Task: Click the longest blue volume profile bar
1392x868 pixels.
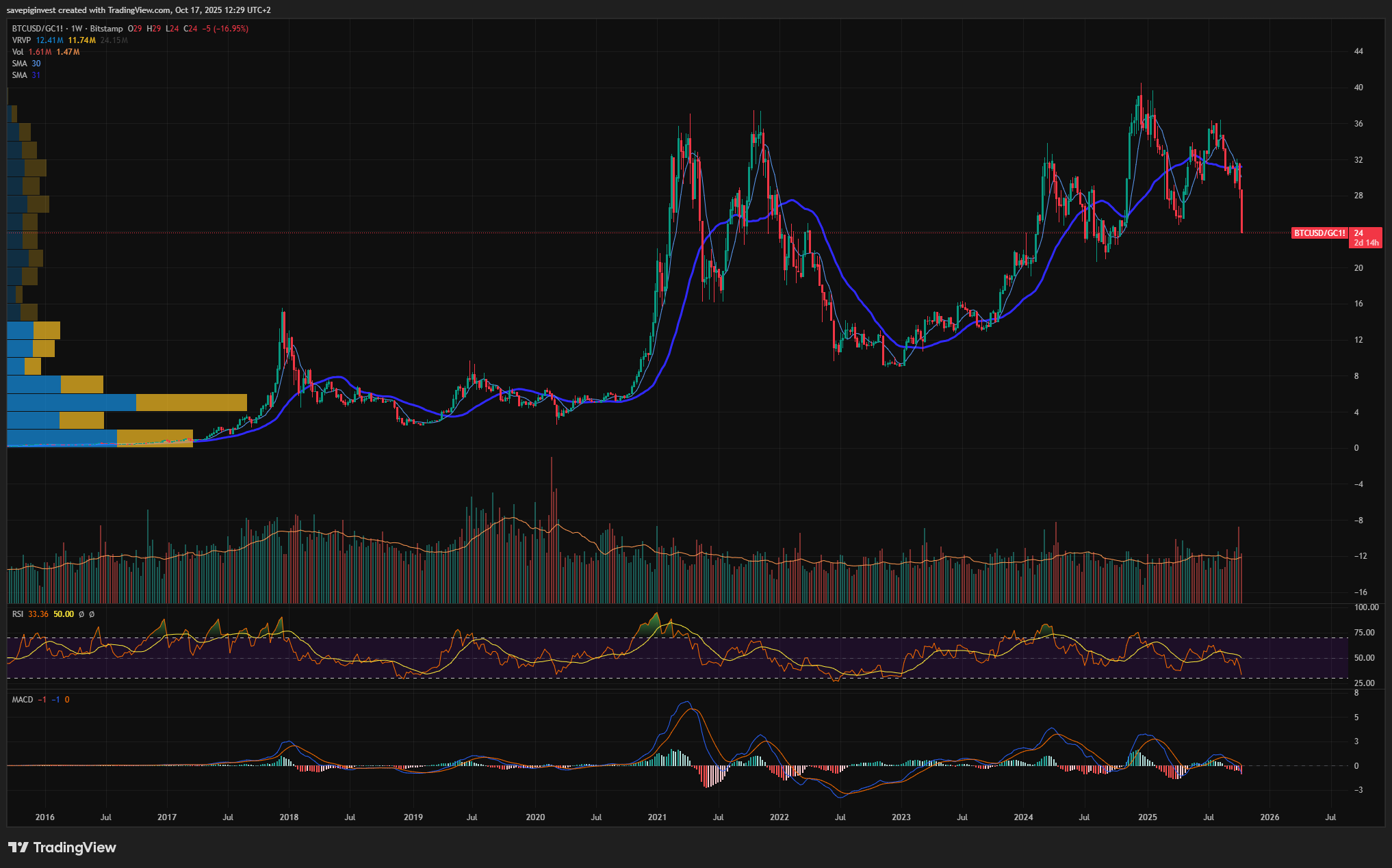Action: pyautogui.click(x=71, y=402)
